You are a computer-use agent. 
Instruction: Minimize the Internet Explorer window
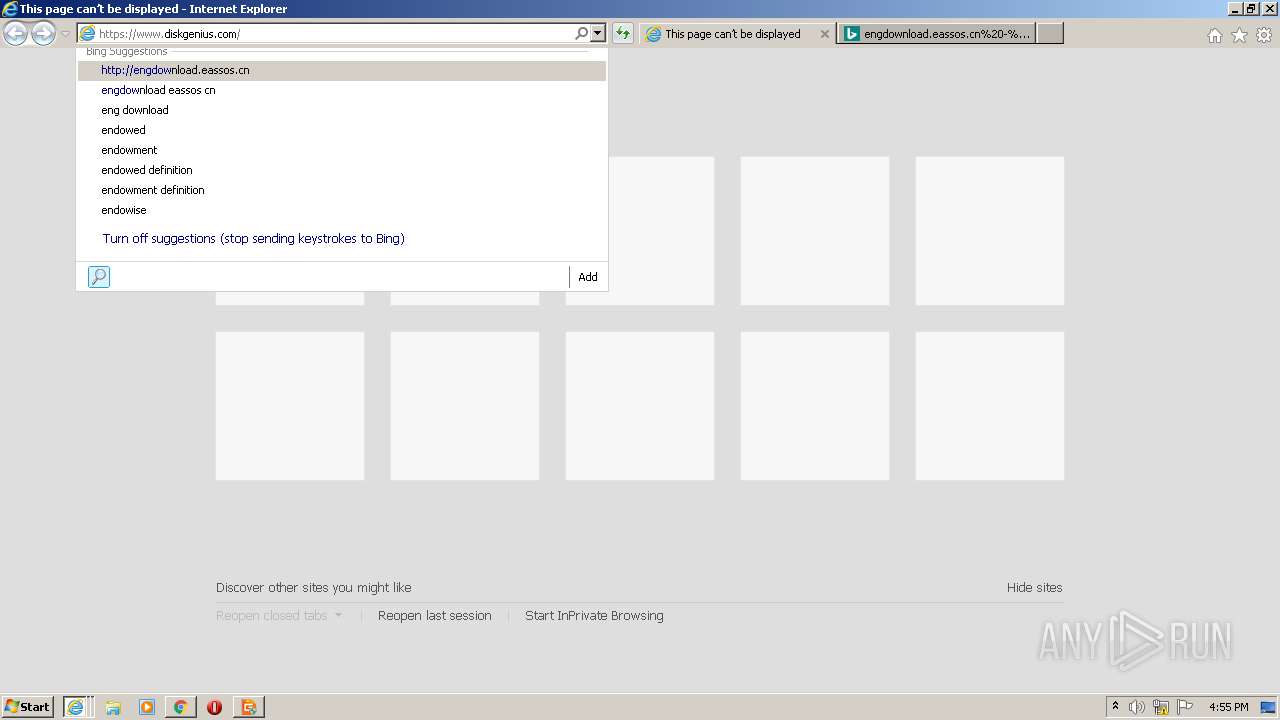pos(1235,9)
